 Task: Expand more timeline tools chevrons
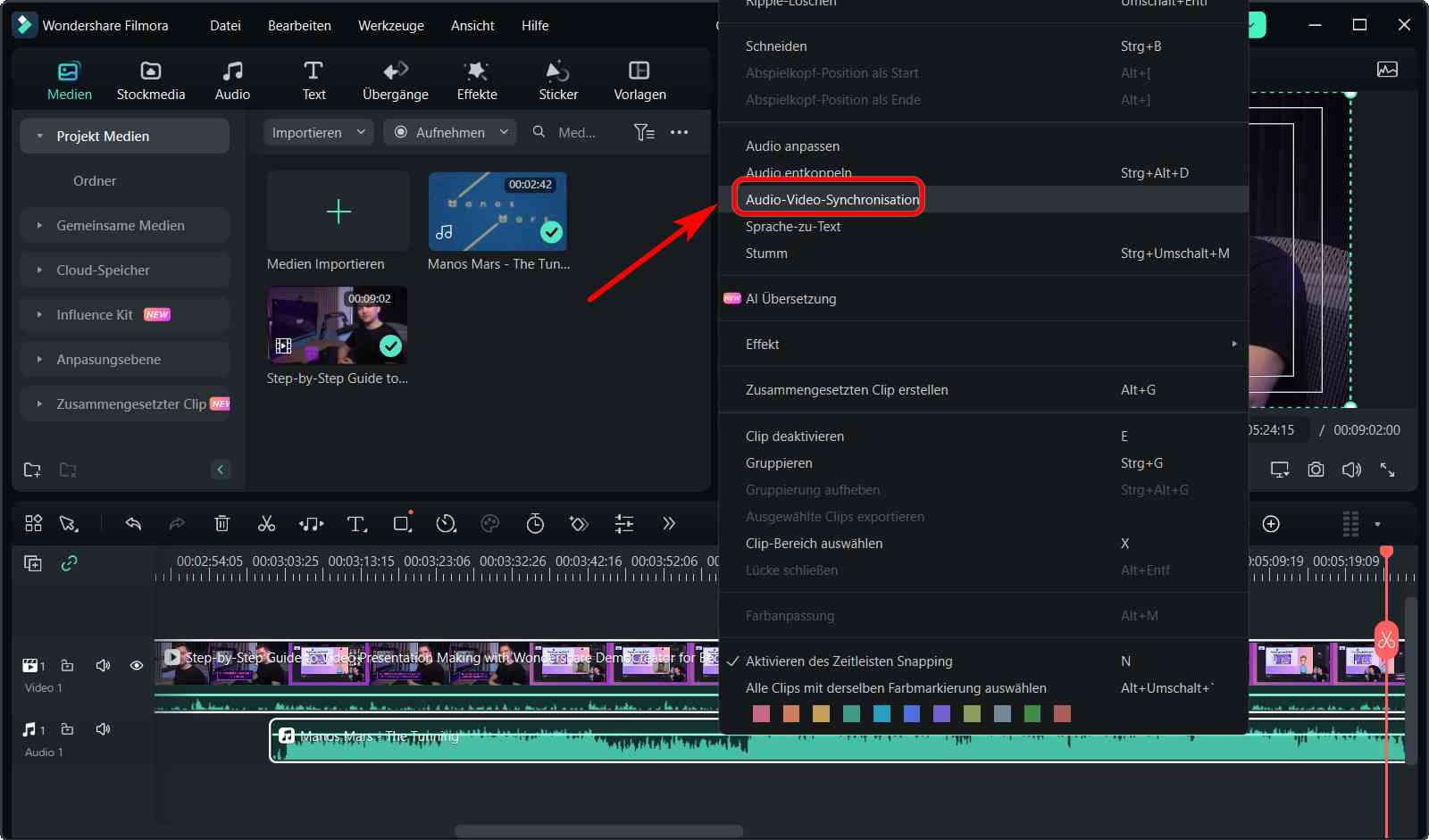(669, 524)
